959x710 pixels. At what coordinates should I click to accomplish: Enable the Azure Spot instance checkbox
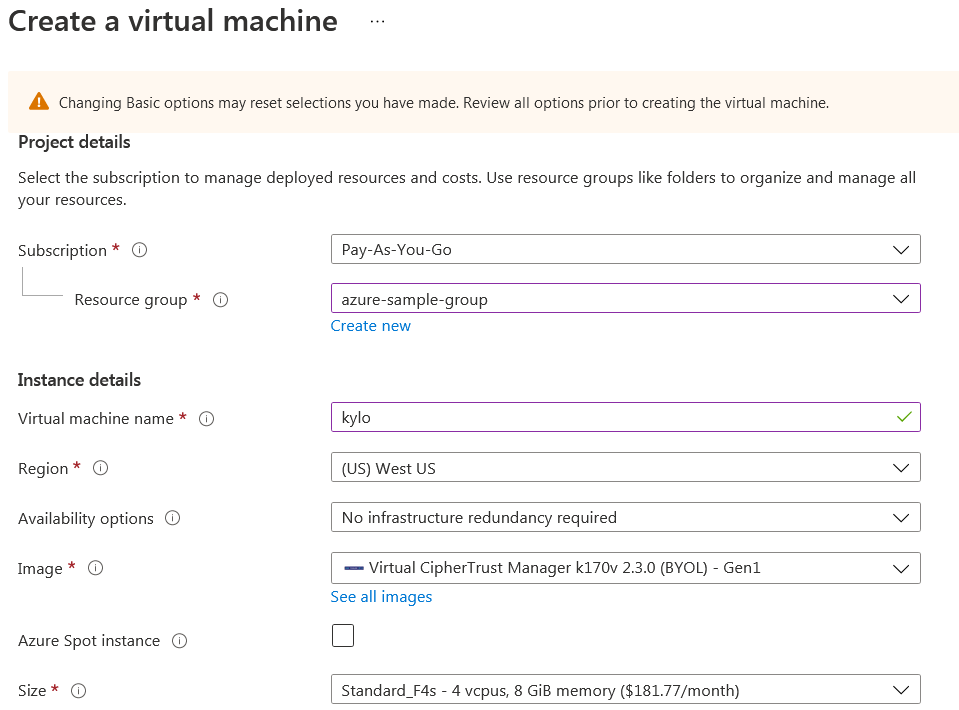tap(343, 636)
